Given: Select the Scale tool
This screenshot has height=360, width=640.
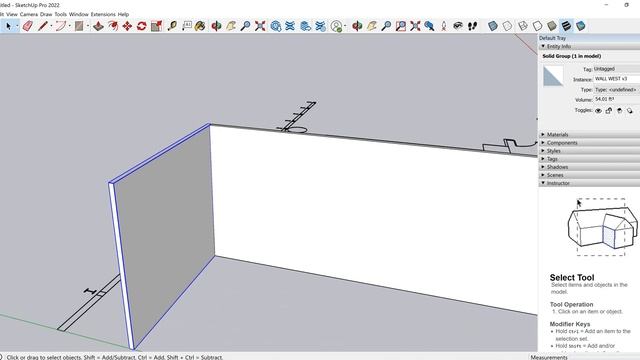Looking at the screenshot, I should 156,26.
